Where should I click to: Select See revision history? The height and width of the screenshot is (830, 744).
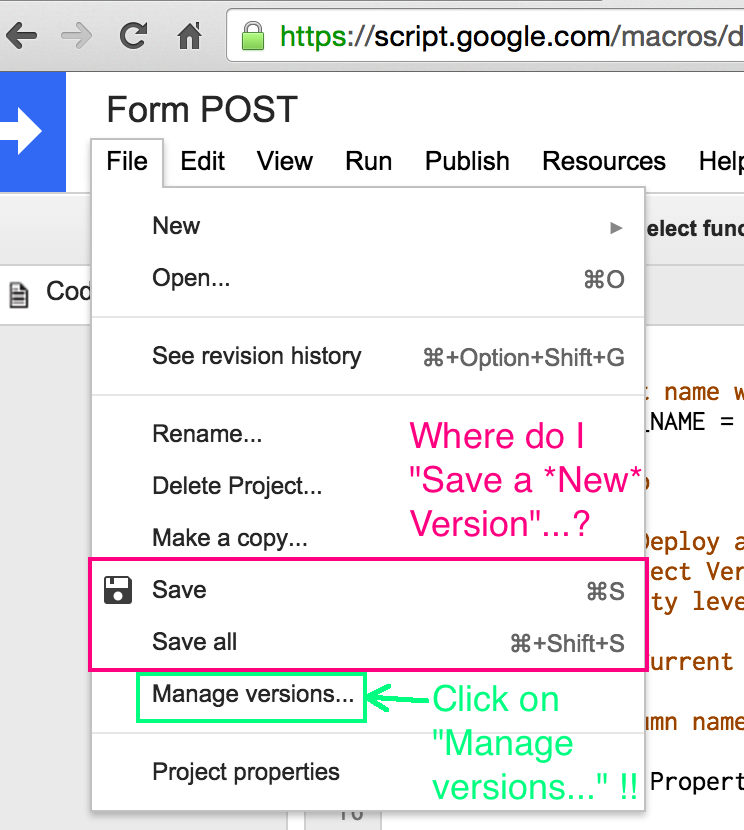(368, 356)
